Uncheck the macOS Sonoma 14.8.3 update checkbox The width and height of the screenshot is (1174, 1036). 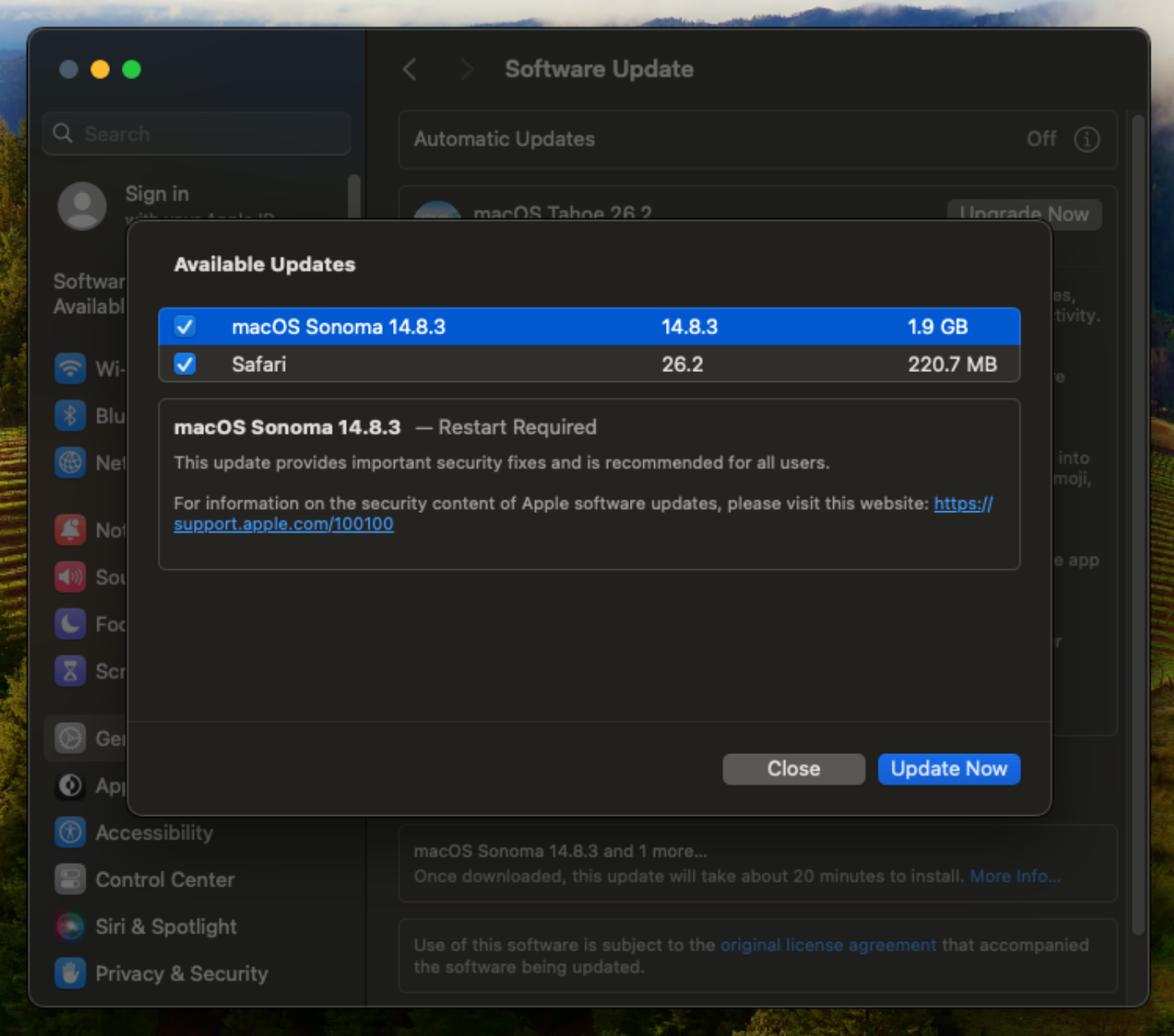[x=185, y=327]
